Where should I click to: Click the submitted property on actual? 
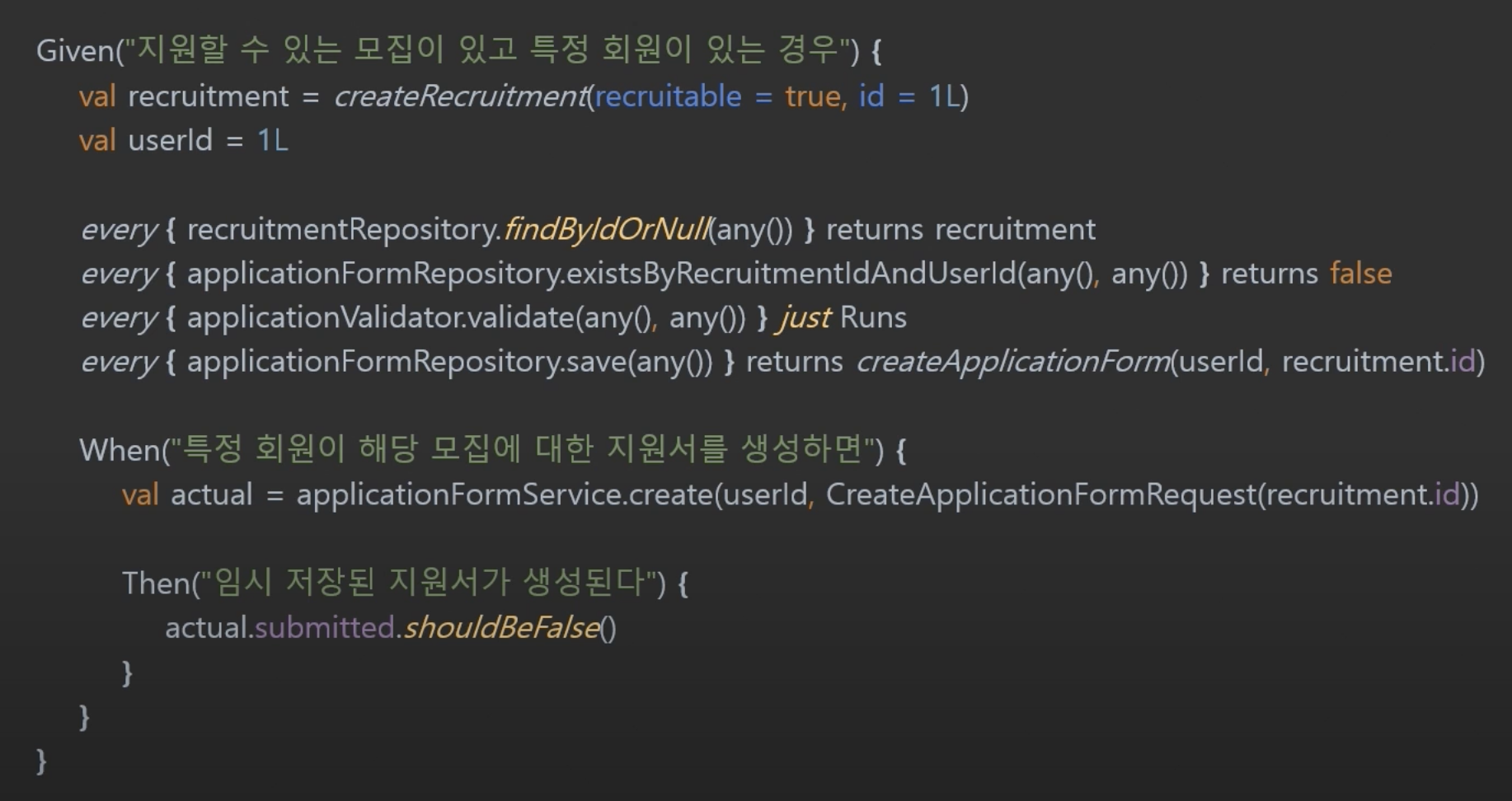(324, 628)
